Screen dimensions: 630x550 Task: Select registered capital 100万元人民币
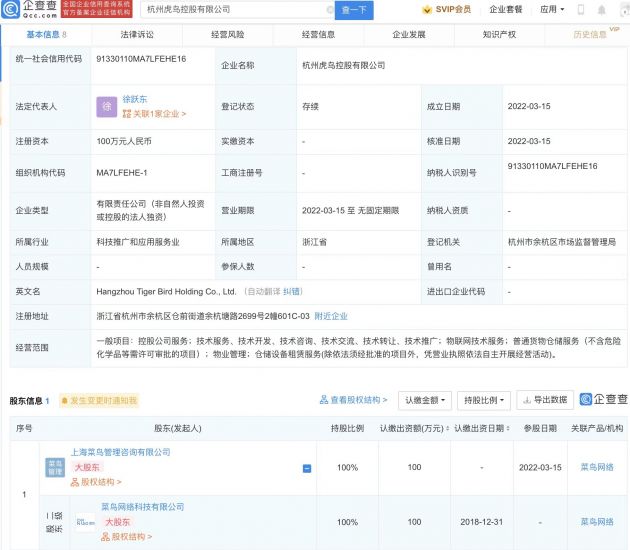124,141
